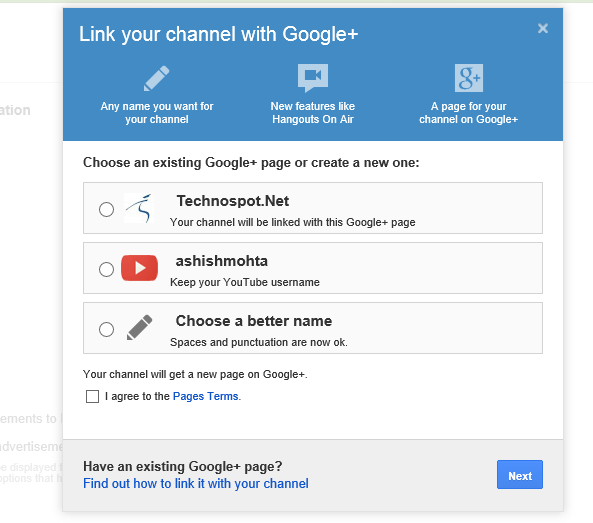The width and height of the screenshot is (593, 523).
Task: Click the 'Choose a better name' title text
Action: coord(254,321)
